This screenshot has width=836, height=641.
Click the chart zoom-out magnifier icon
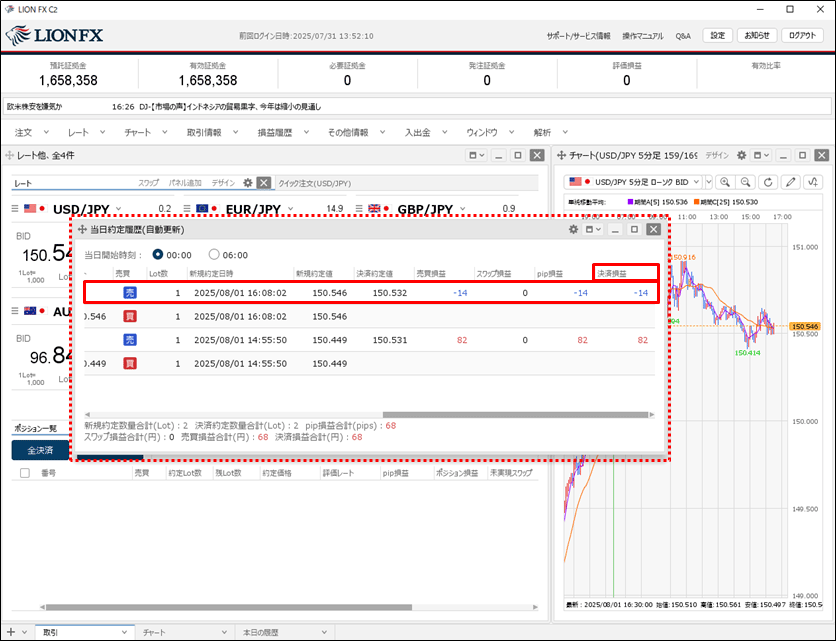pyautogui.click(x=746, y=182)
